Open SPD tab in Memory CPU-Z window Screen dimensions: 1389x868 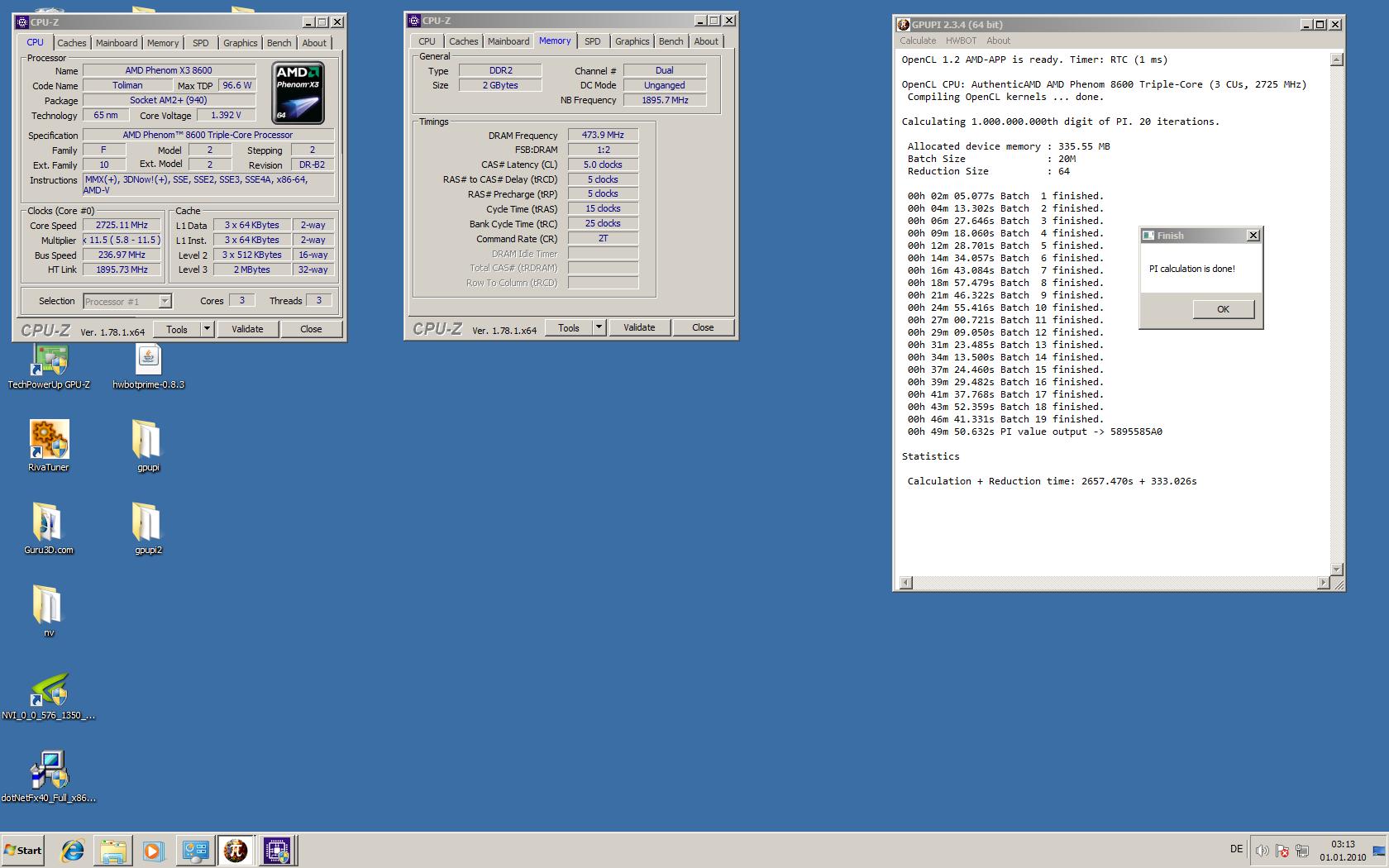593,41
